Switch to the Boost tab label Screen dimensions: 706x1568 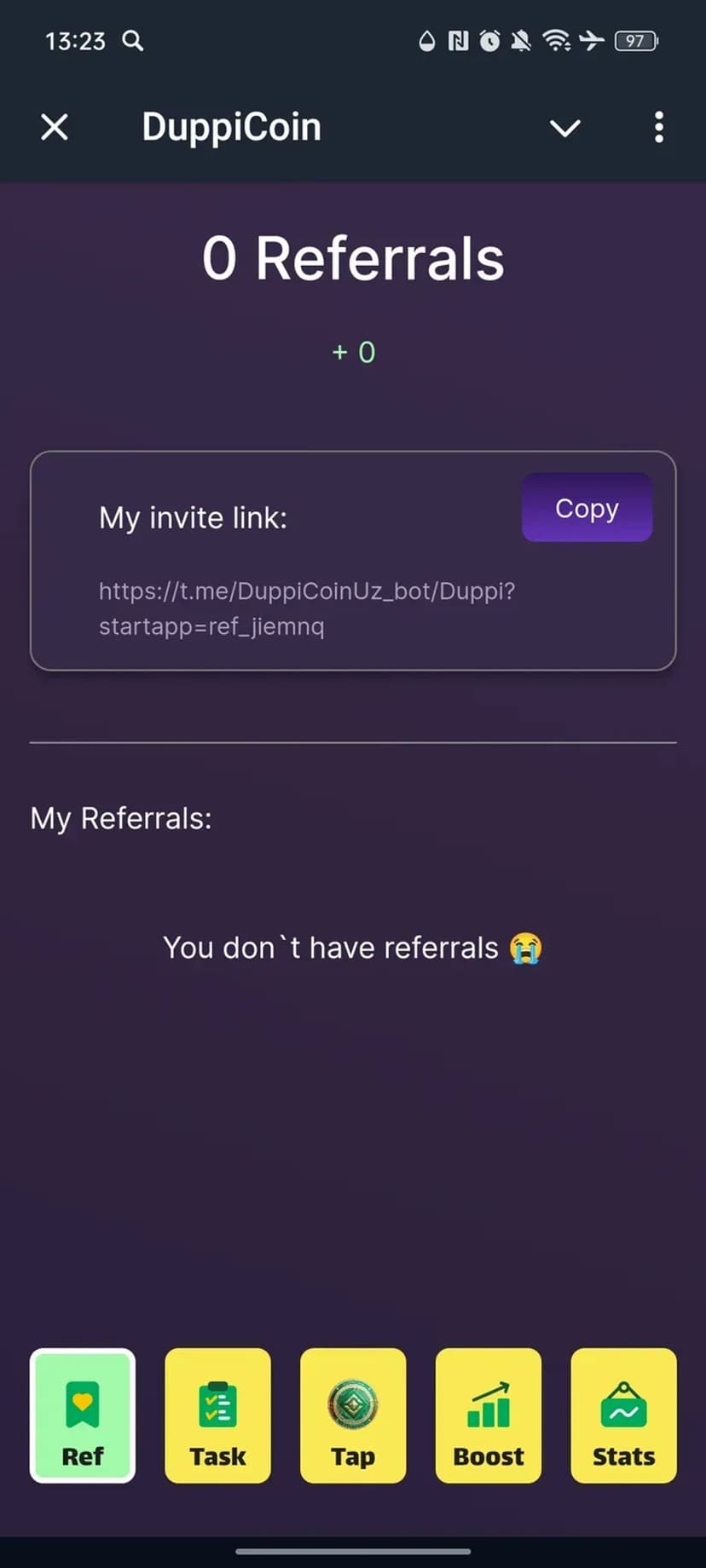click(x=489, y=1456)
